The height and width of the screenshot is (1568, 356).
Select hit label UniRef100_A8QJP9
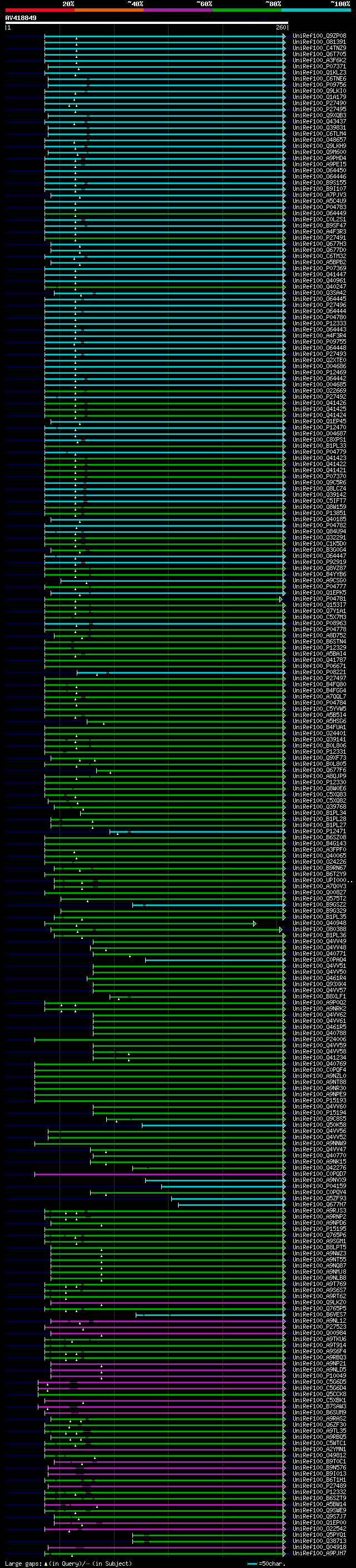[319, 776]
